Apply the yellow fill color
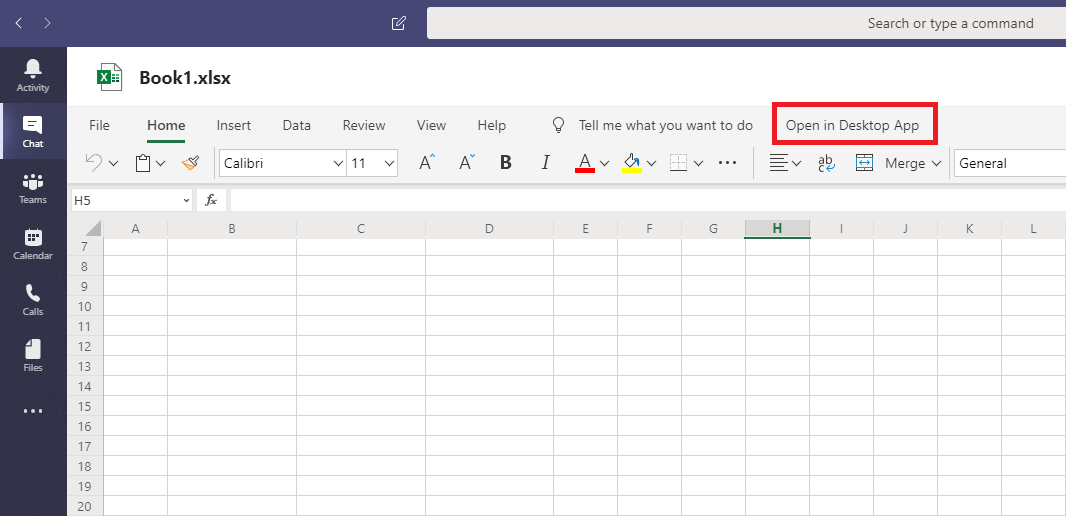Image resolution: width=1066 pixels, height=516 pixels. [x=632, y=163]
